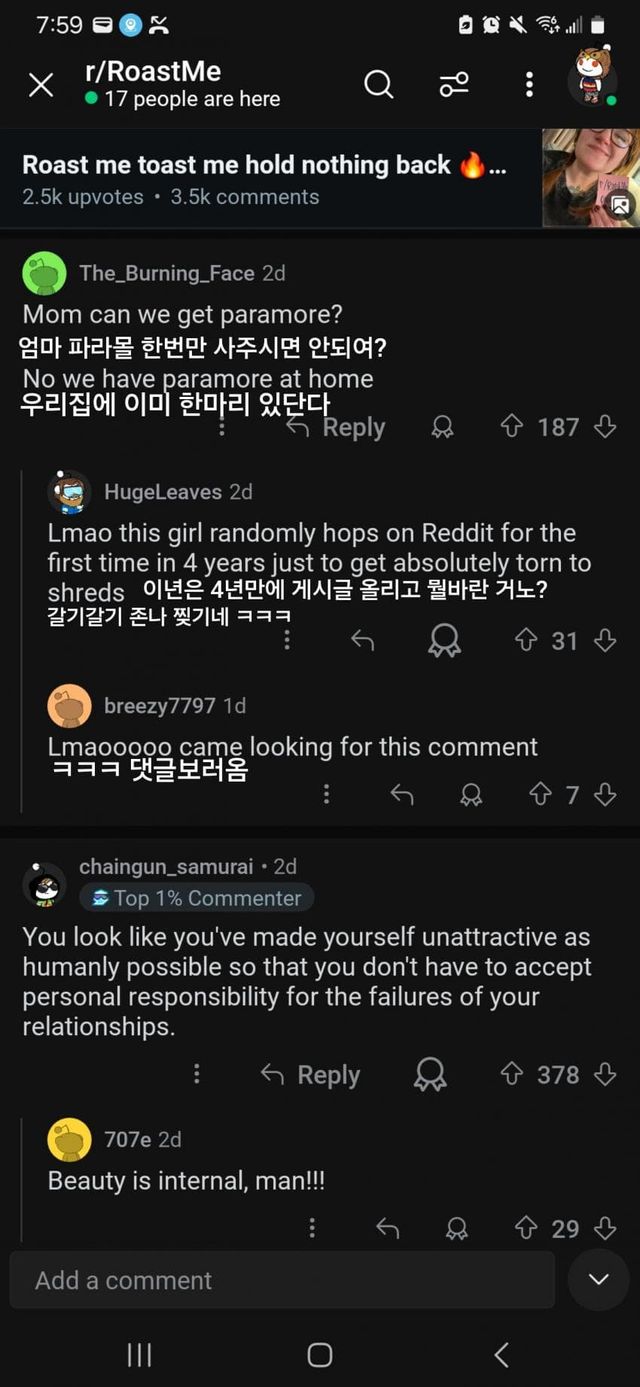This screenshot has height=1387, width=640.
Task: Reply arrow on HugeLeaves' comment
Action: coord(362,640)
